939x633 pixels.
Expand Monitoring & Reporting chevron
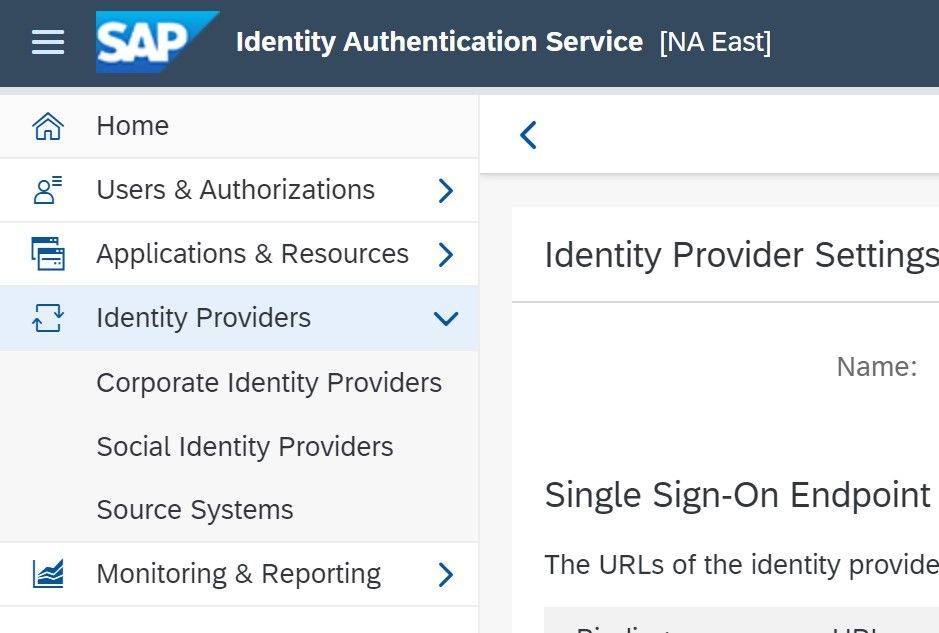point(446,574)
